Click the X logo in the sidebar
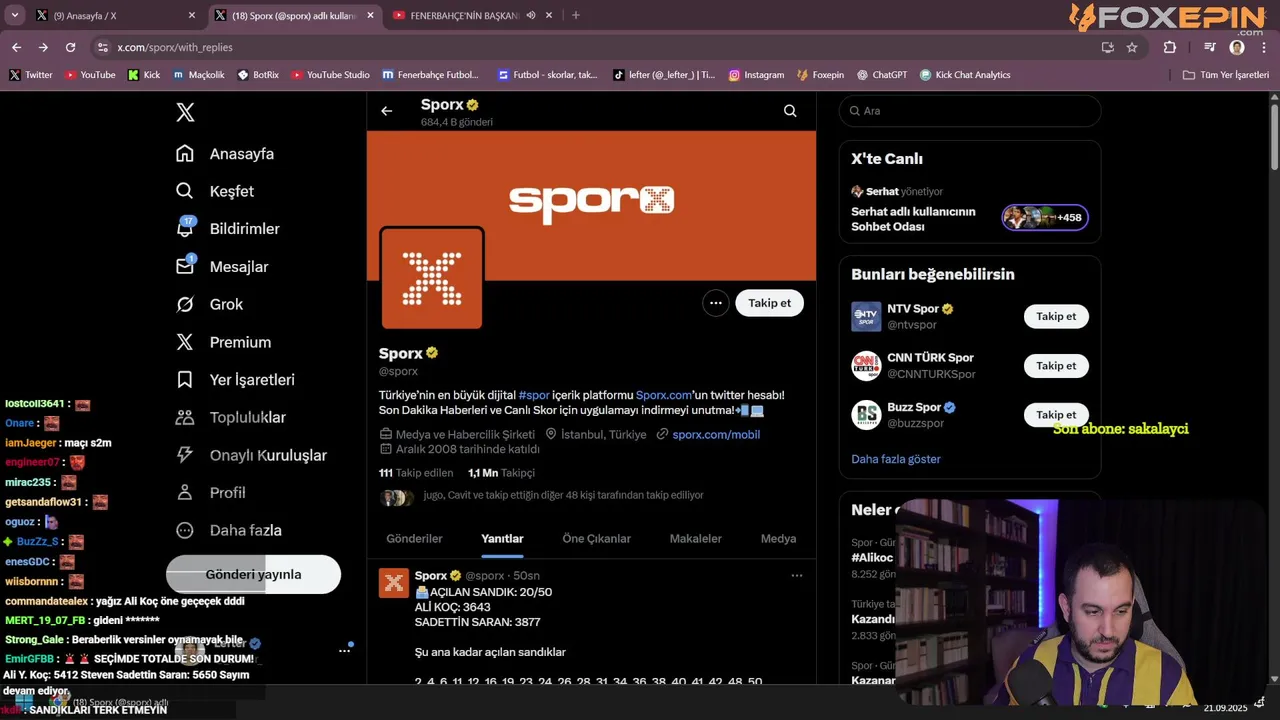This screenshot has width=1280, height=720. [185, 112]
